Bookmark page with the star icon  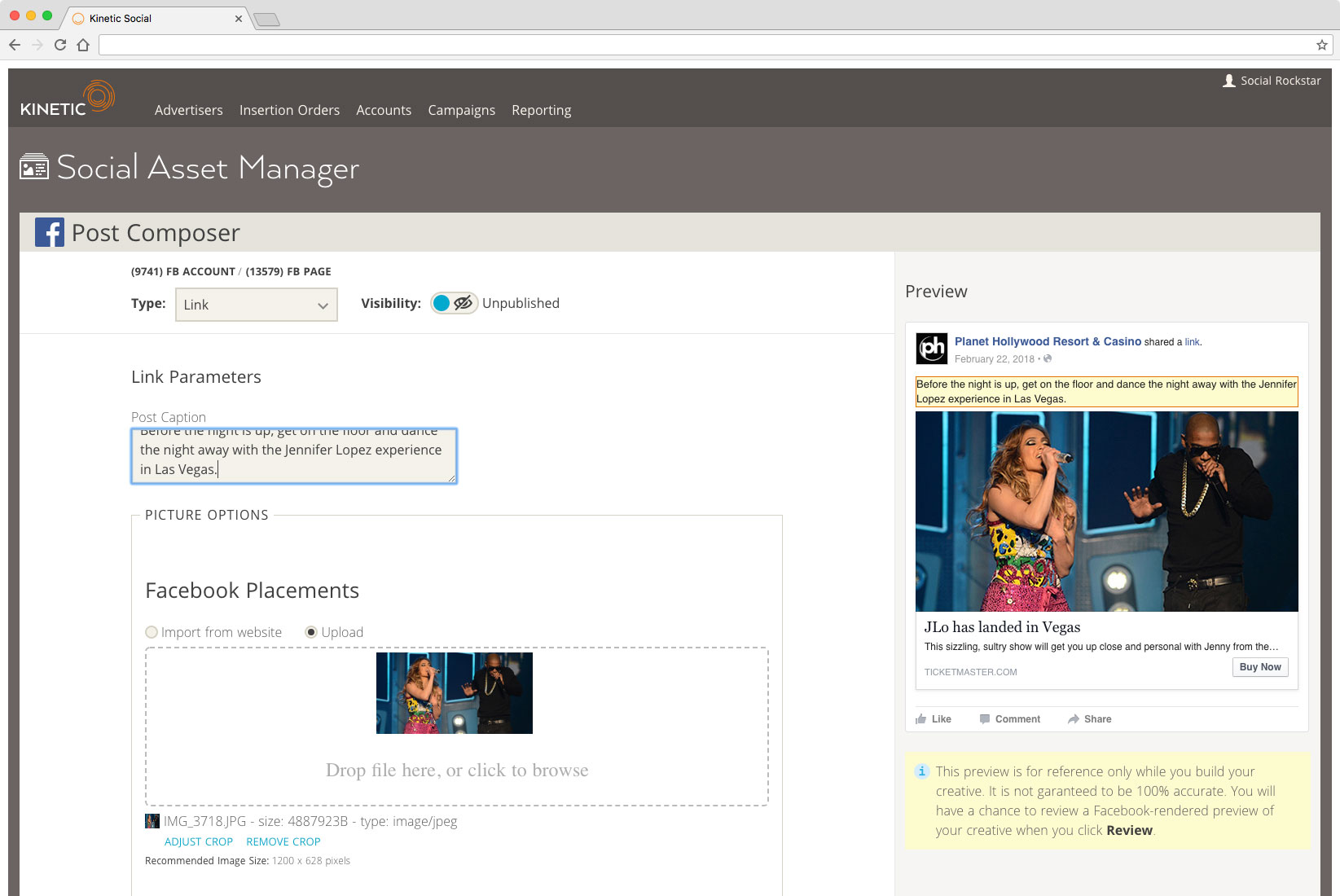coord(1321,45)
